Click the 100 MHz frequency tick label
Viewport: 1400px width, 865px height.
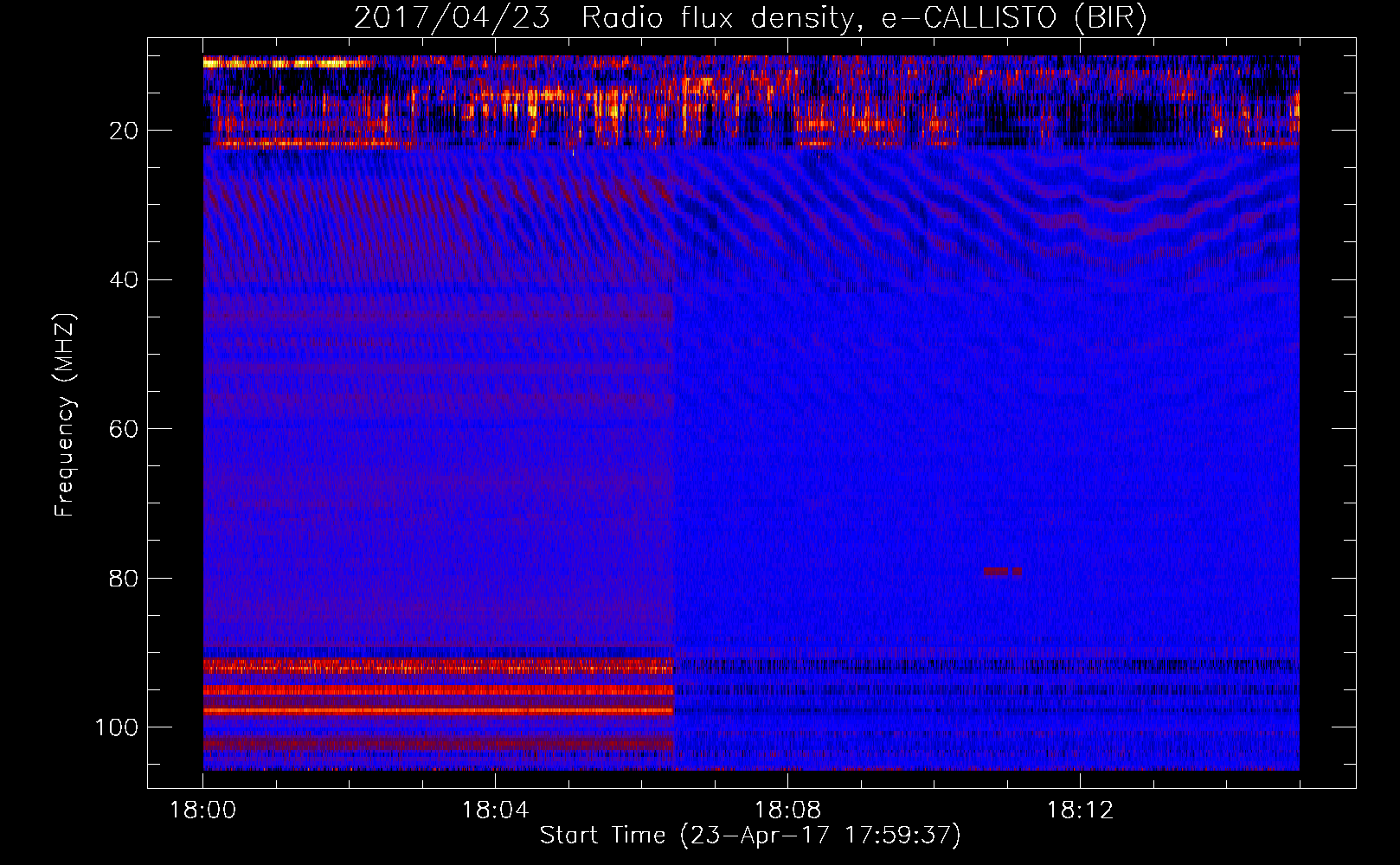coord(117,727)
